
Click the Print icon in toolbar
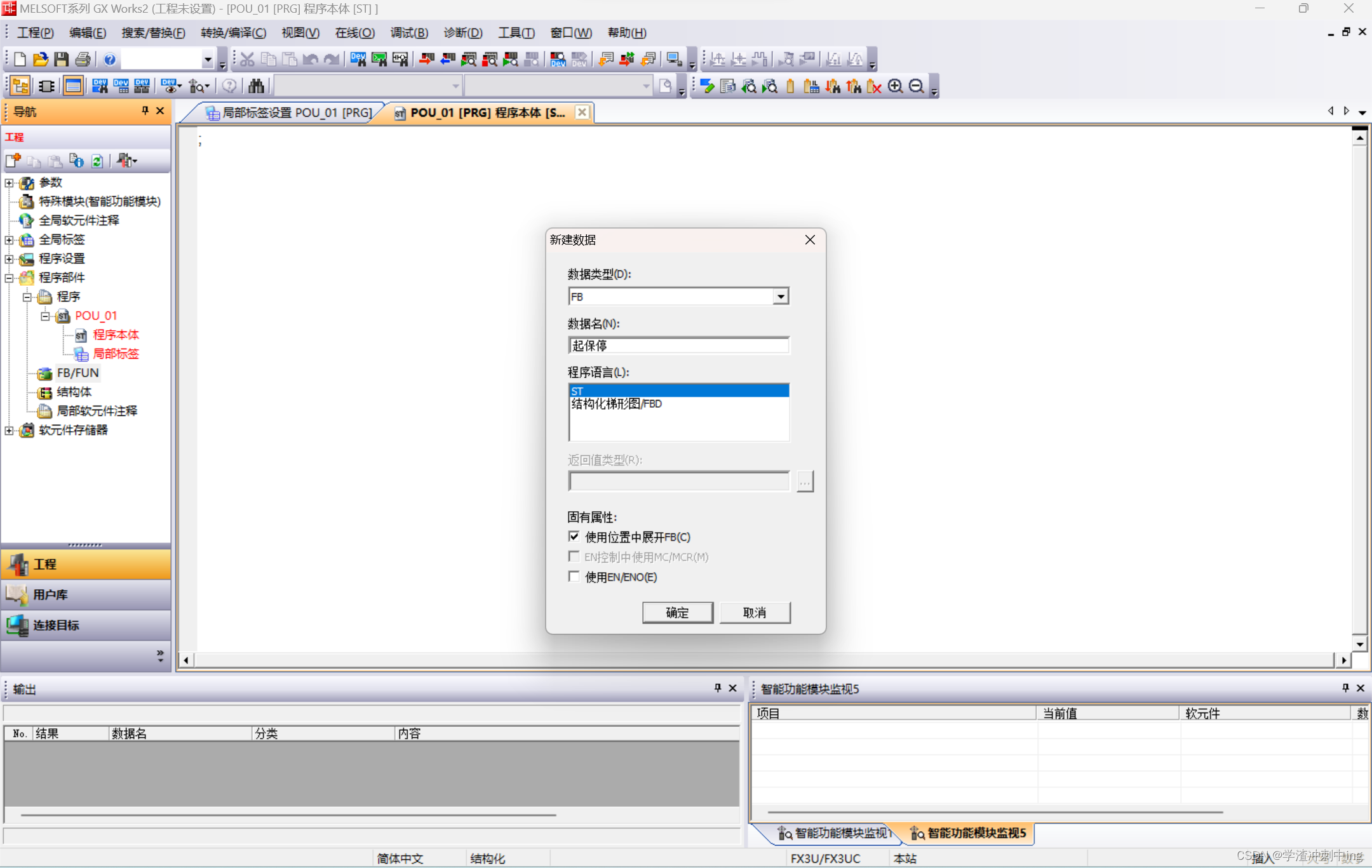click(83, 59)
